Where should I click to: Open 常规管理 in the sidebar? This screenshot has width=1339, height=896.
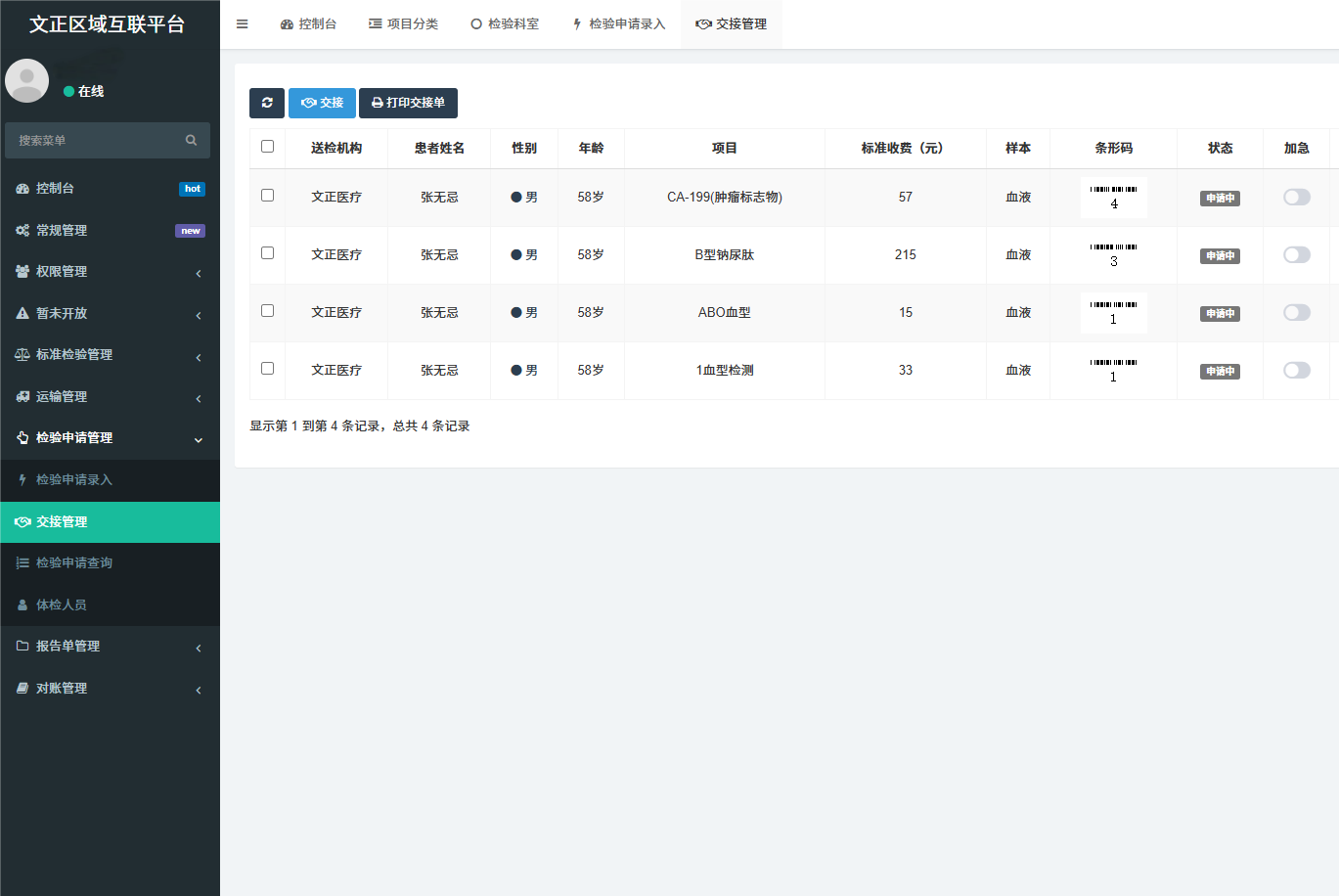(61, 230)
